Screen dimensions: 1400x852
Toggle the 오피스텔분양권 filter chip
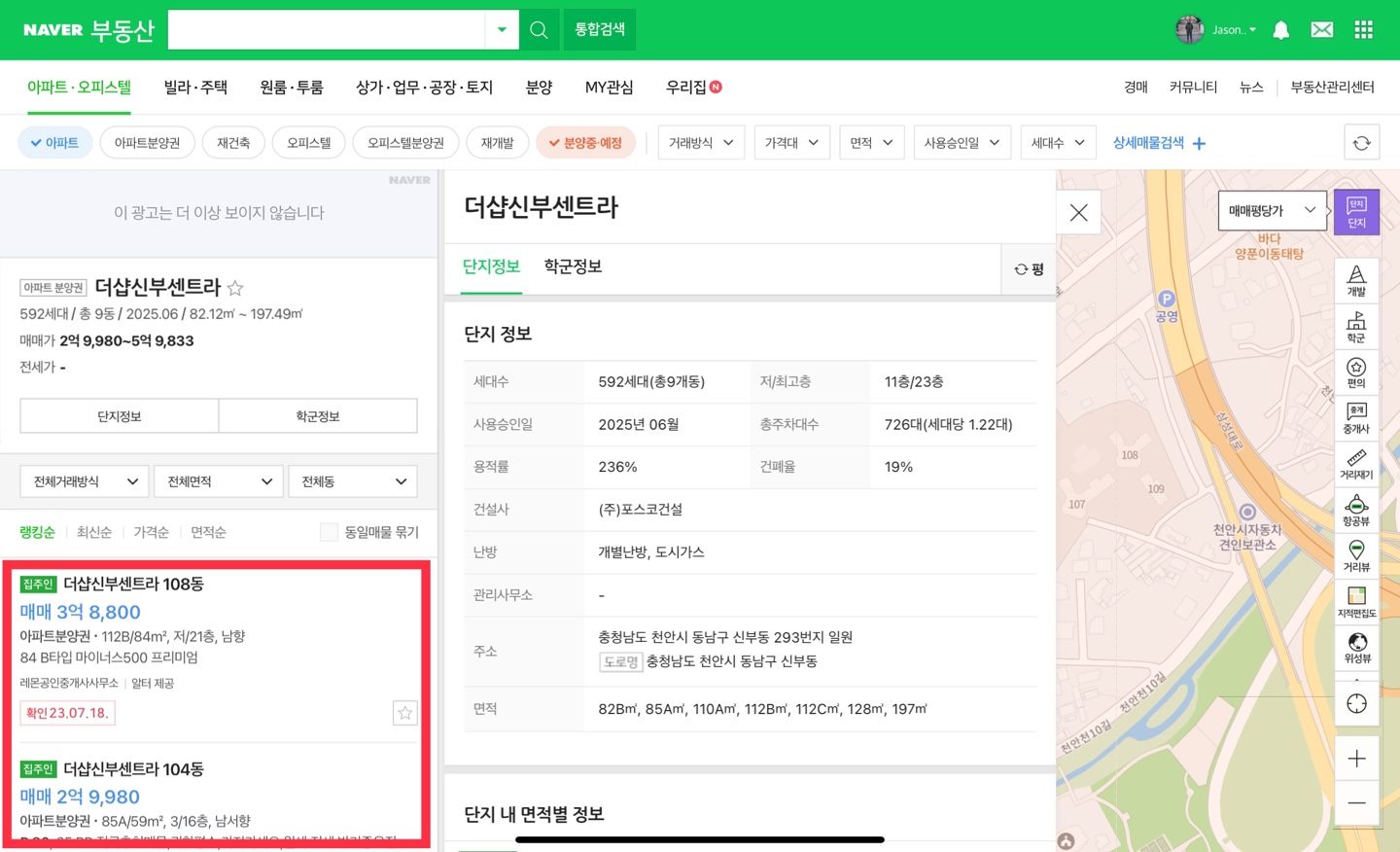pos(405,143)
